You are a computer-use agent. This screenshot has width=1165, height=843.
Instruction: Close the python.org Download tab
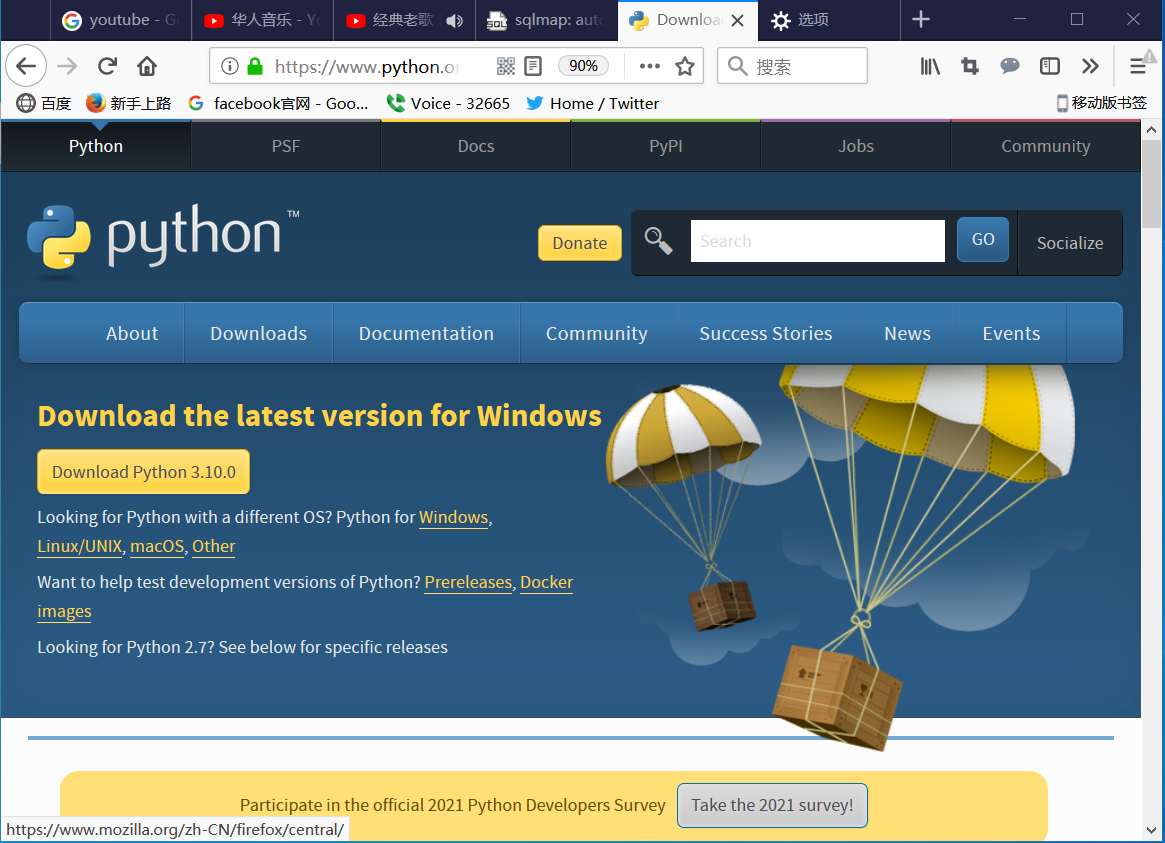737,21
